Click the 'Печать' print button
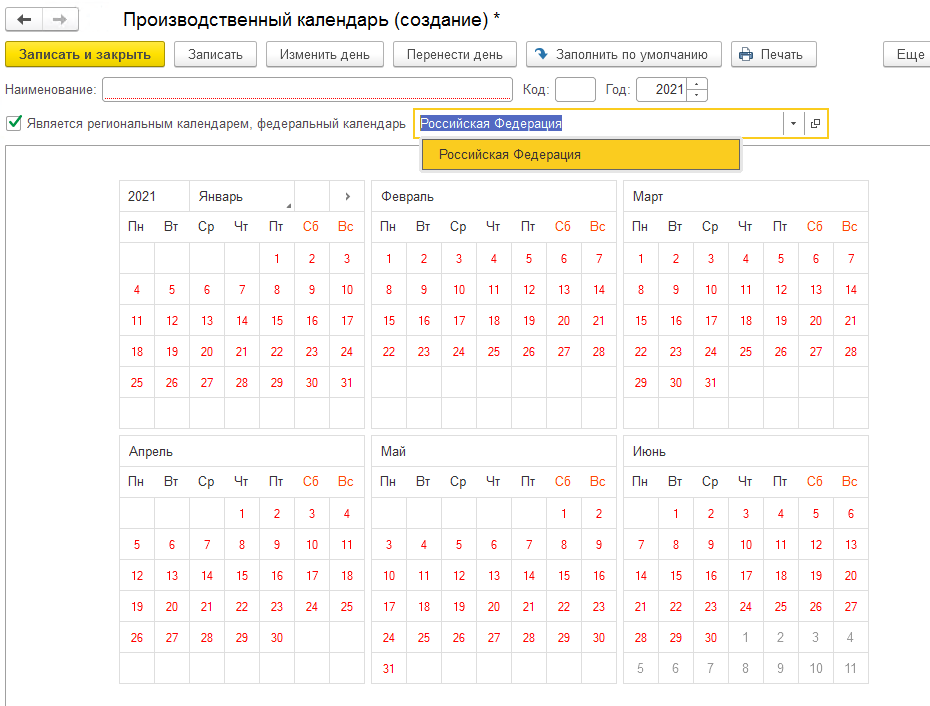Image resolution: width=930 pixels, height=706 pixels. [x=773, y=54]
